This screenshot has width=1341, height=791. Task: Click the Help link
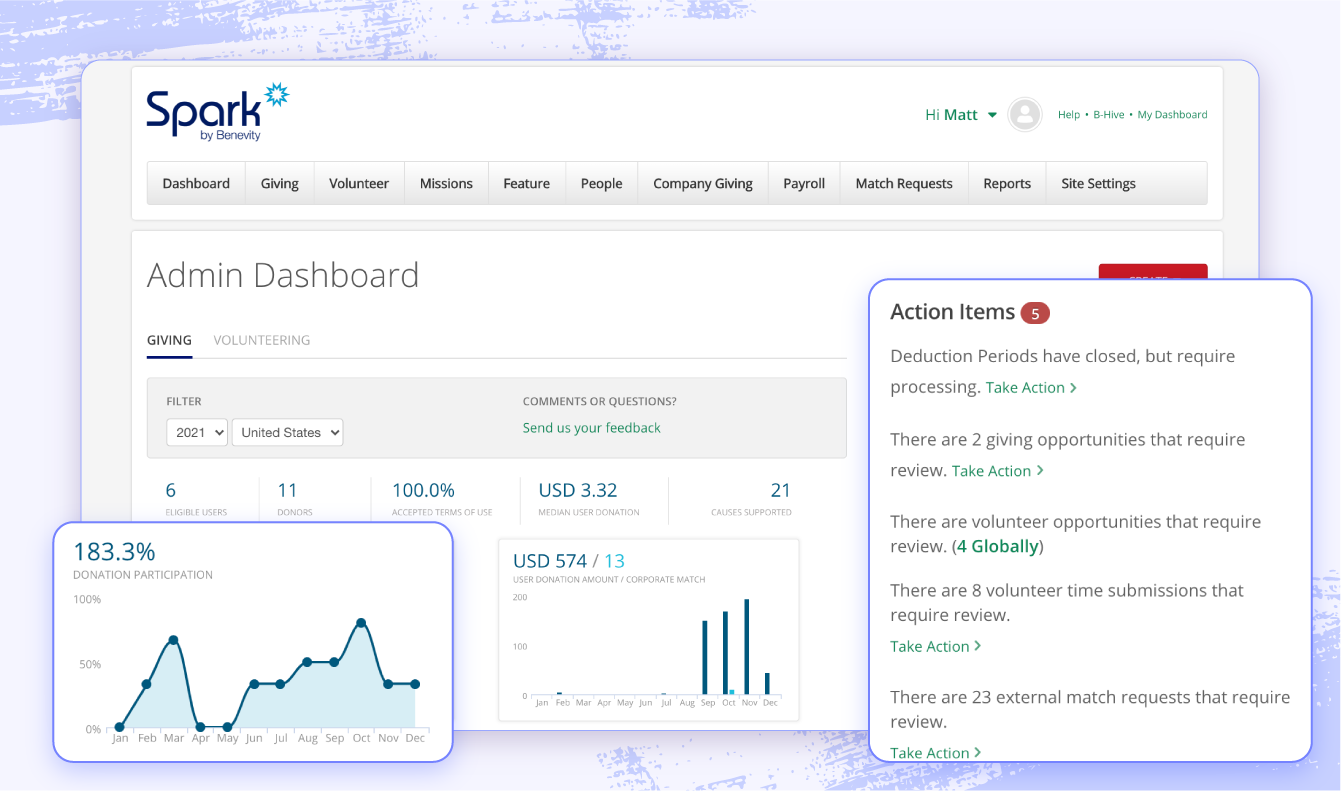1069,115
